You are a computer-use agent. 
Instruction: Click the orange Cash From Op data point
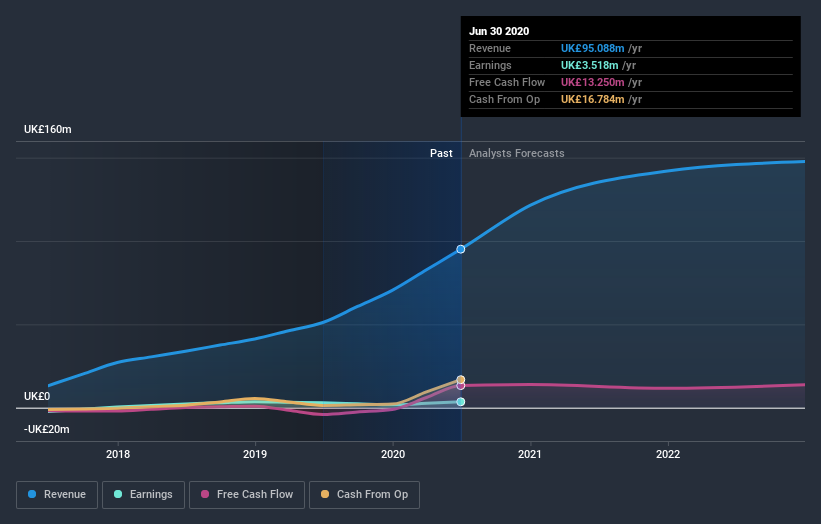click(x=461, y=380)
